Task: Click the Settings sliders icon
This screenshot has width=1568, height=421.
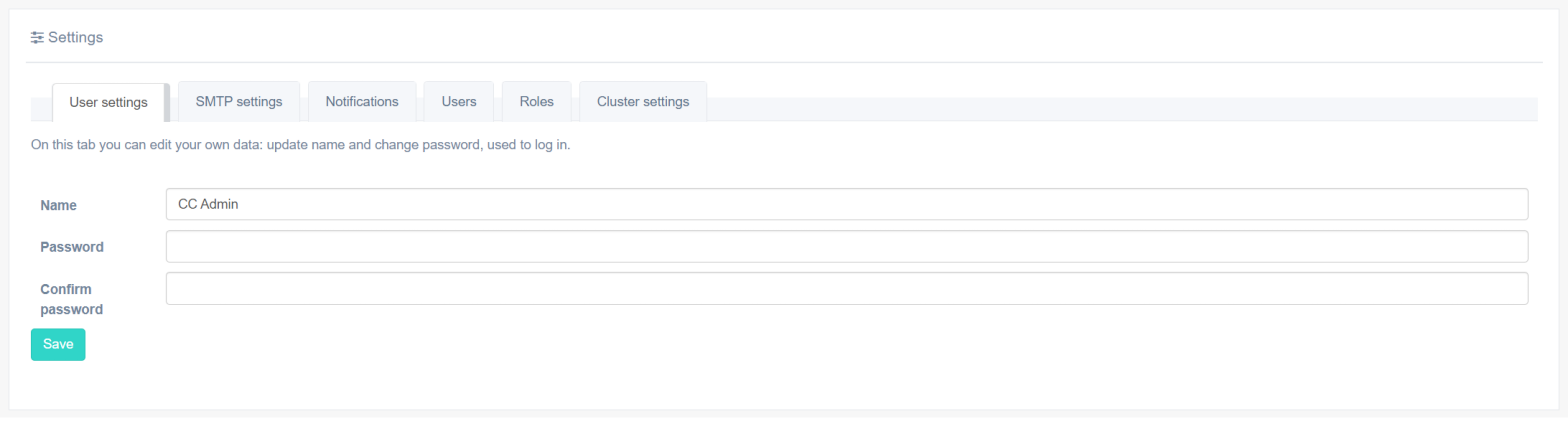Action: click(x=38, y=38)
